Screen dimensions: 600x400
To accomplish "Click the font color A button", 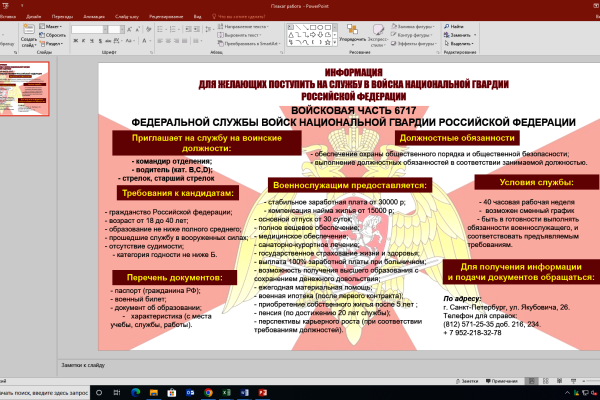I will (144, 41).
